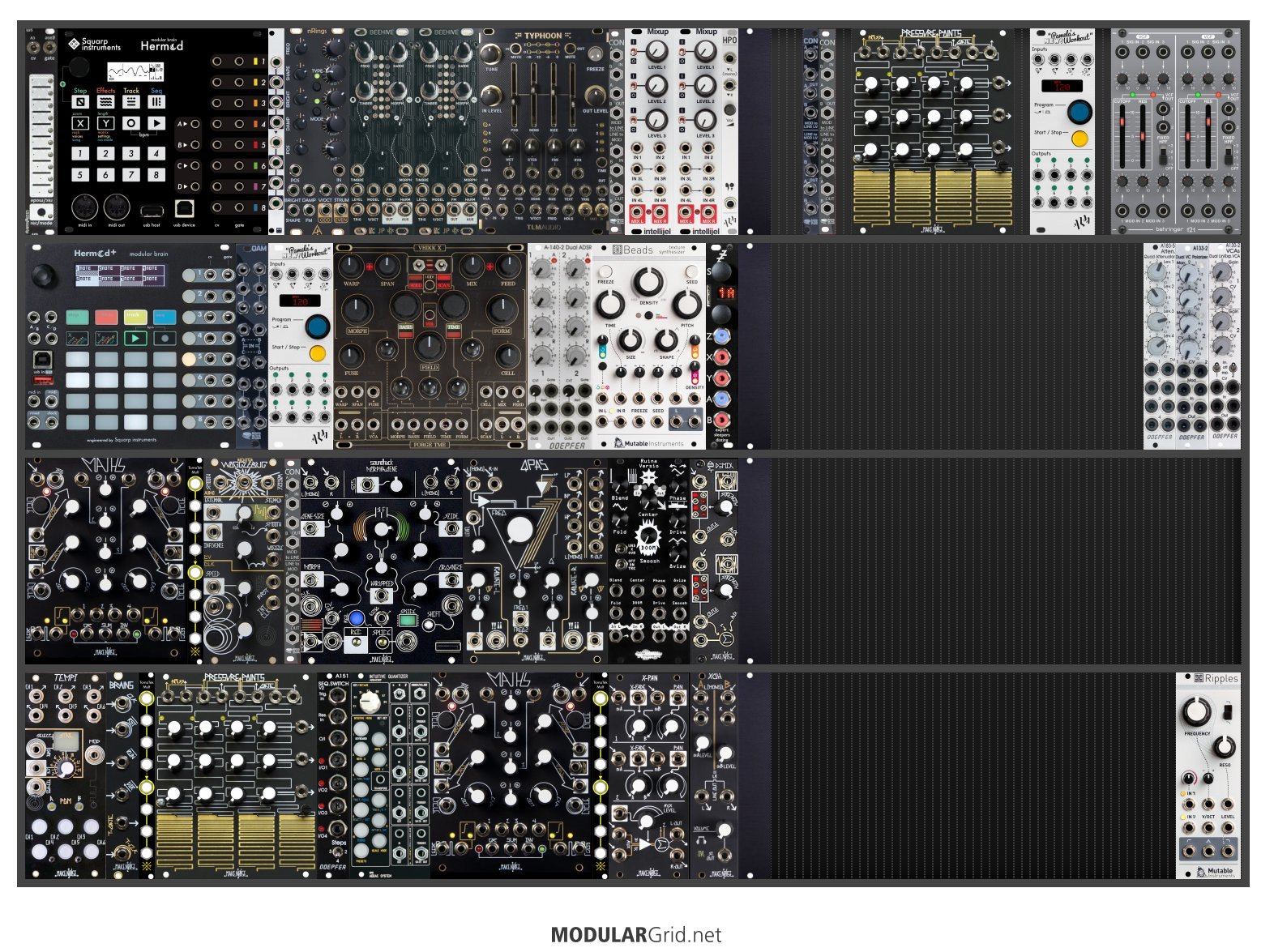Click the POS slider on Typhoon
Image resolution: width=1274 pixels, height=952 pixels.
(x=515, y=93)
